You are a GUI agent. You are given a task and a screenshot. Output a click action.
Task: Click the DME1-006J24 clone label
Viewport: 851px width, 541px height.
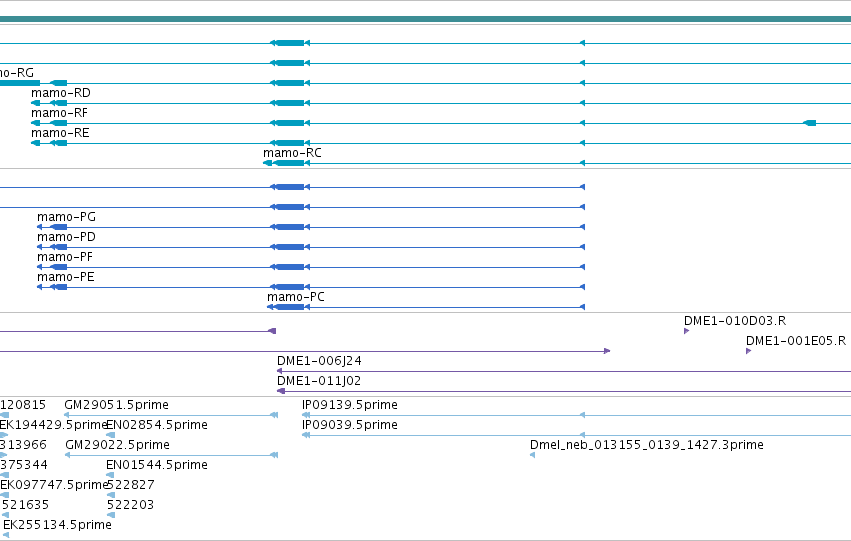pos(319,361)
